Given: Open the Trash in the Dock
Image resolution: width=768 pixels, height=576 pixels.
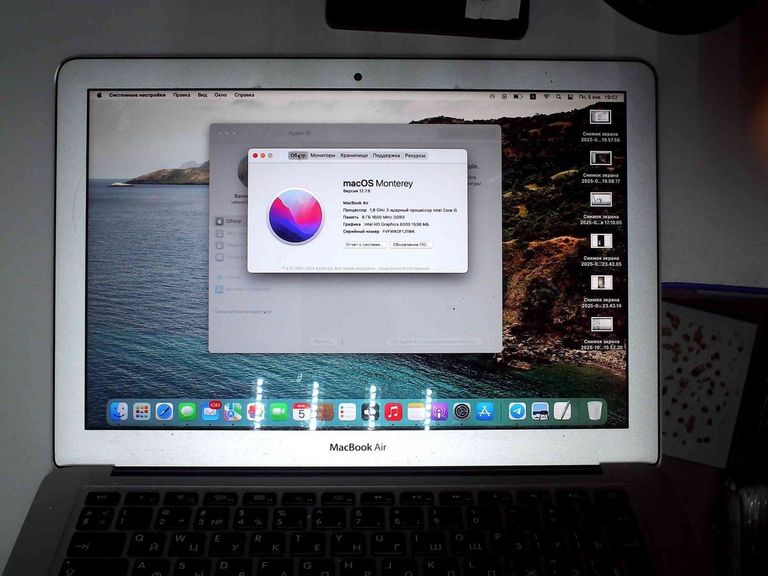Looking at the screenshot, I should pyautogui.click(x=595, y=411).
